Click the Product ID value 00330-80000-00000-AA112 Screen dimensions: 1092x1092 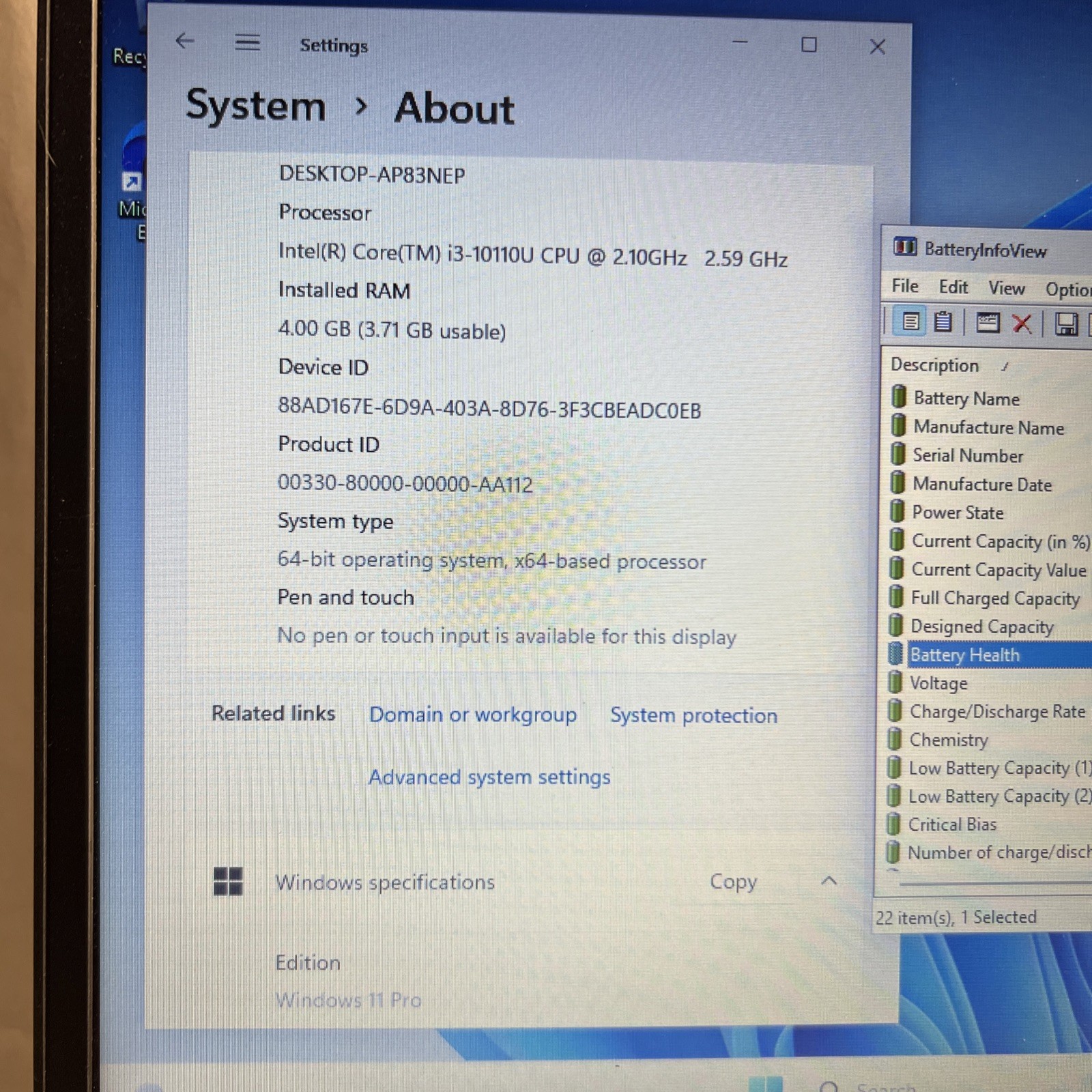[x=405, y=483]
